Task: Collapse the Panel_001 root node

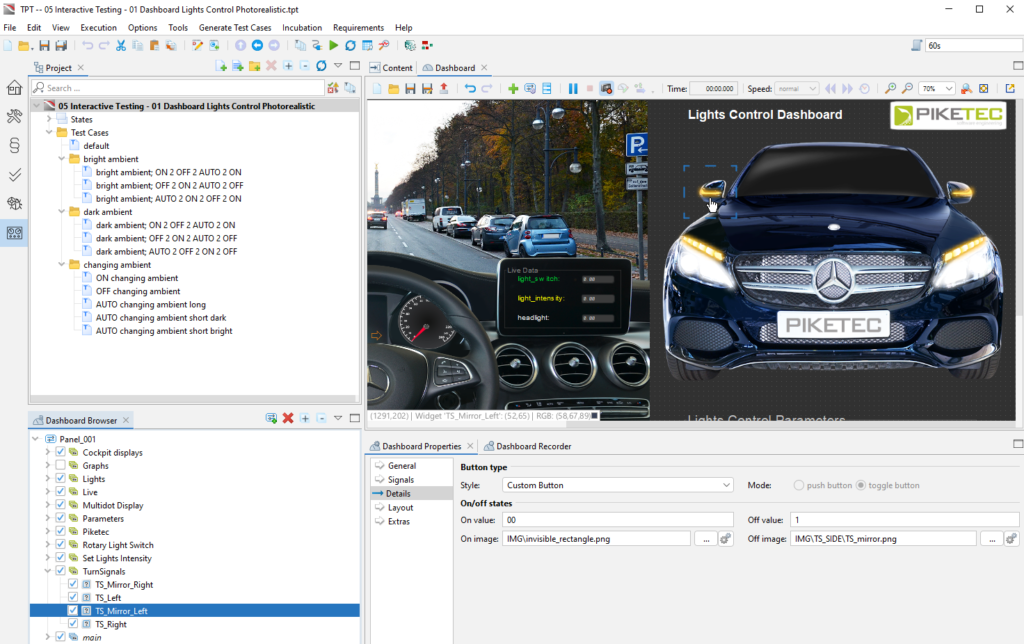Action: click(x=35, y=439)
